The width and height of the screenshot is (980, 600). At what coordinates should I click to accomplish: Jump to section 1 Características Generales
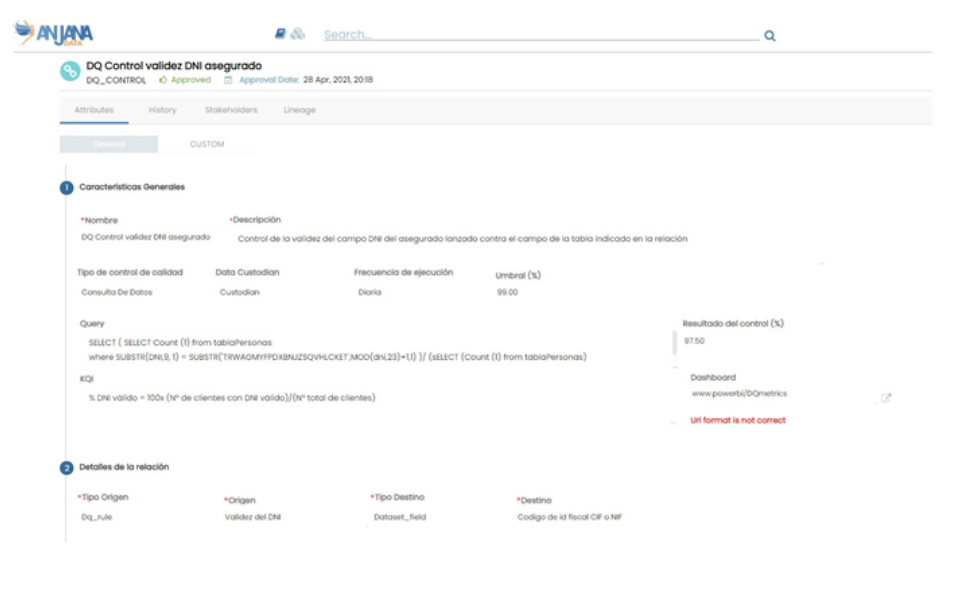[x=67, y=187]
